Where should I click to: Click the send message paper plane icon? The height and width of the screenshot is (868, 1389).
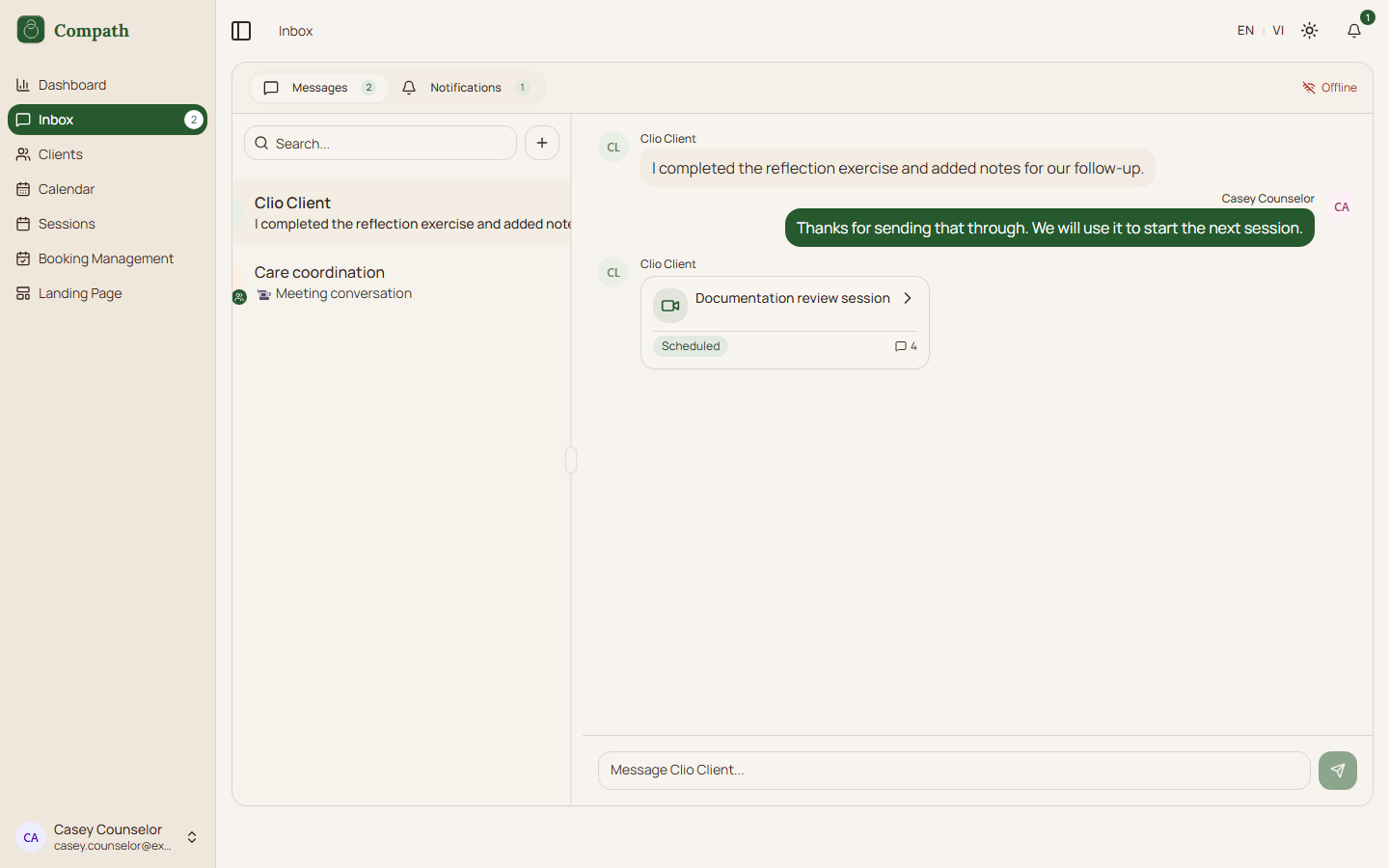1337,771
